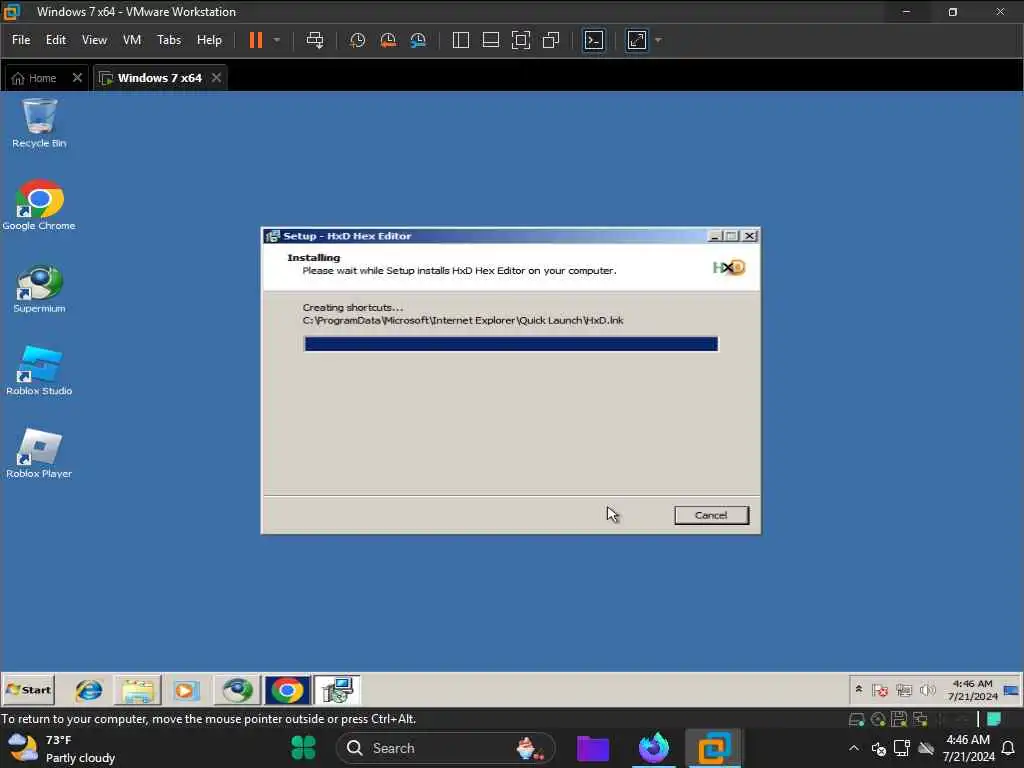Pause the virtual machine
Image resolution: width=1024 pixels, height=768 pixels.
pos(256,40)
